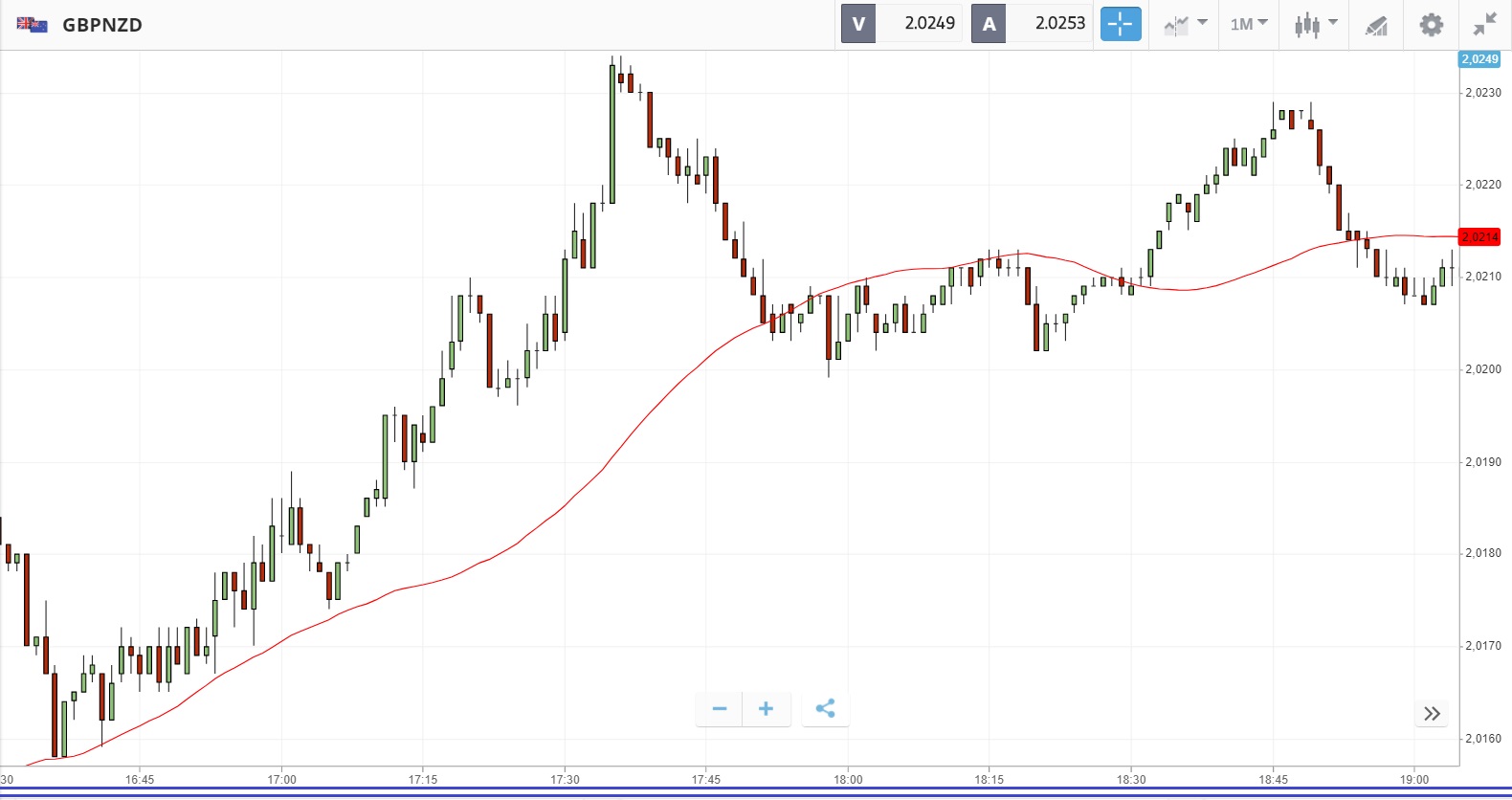Click the 18:00 time axis label

[848, 780]
